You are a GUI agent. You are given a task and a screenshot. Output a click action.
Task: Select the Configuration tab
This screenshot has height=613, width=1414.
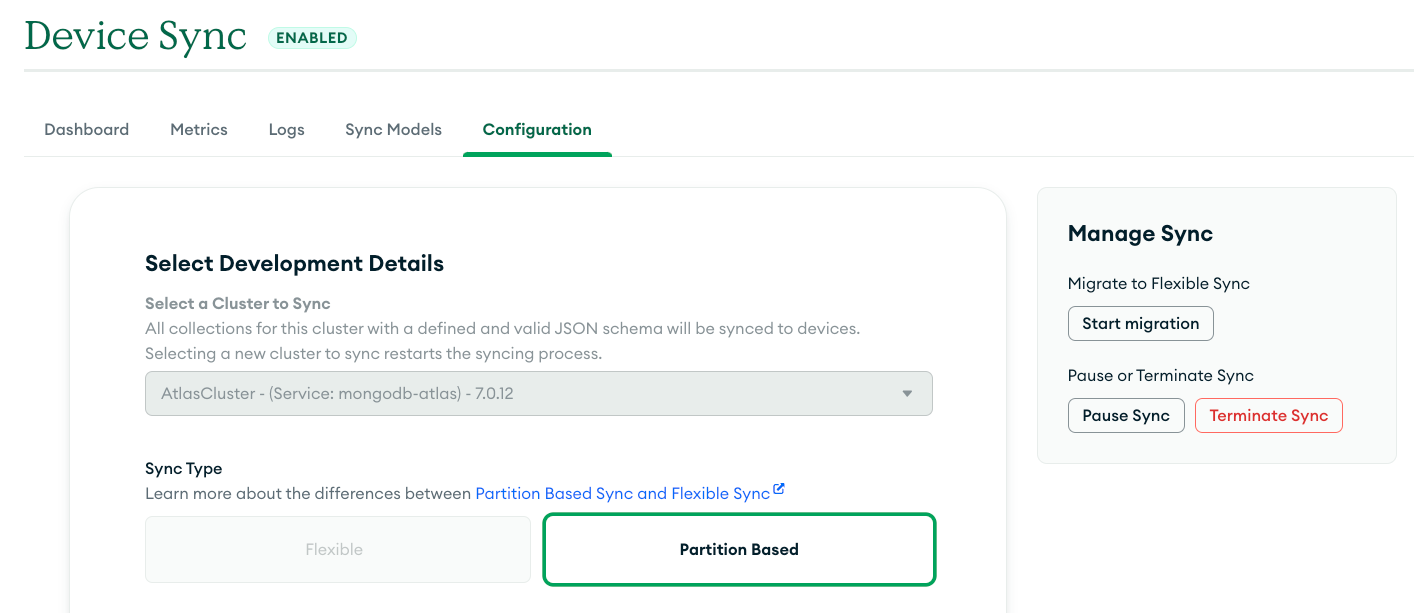[x=537, y=130]
